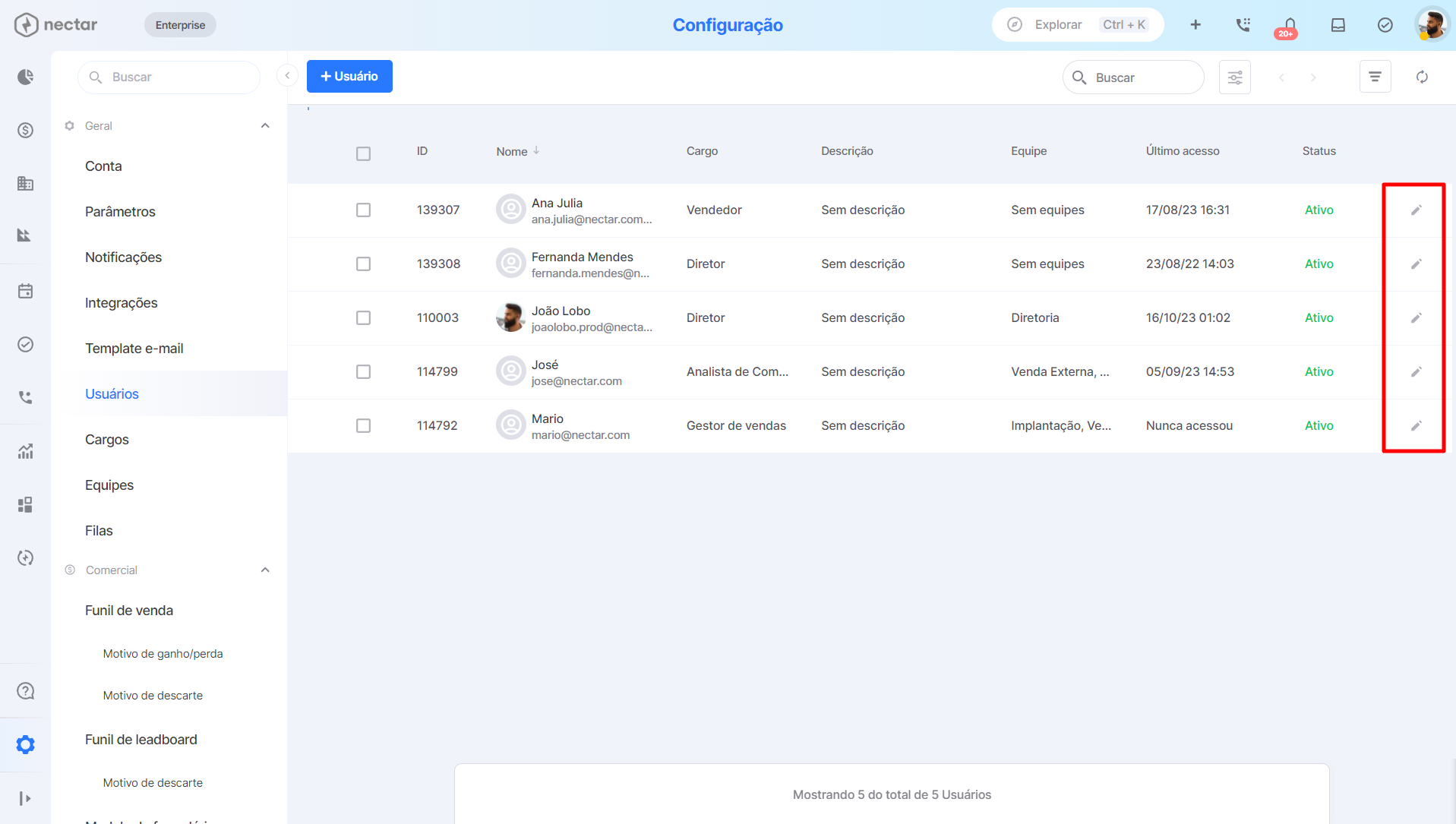This screenshot has width=1456, height=824.
Task: Edit Ana Julia with the pencil icon
Action: 1417,210
